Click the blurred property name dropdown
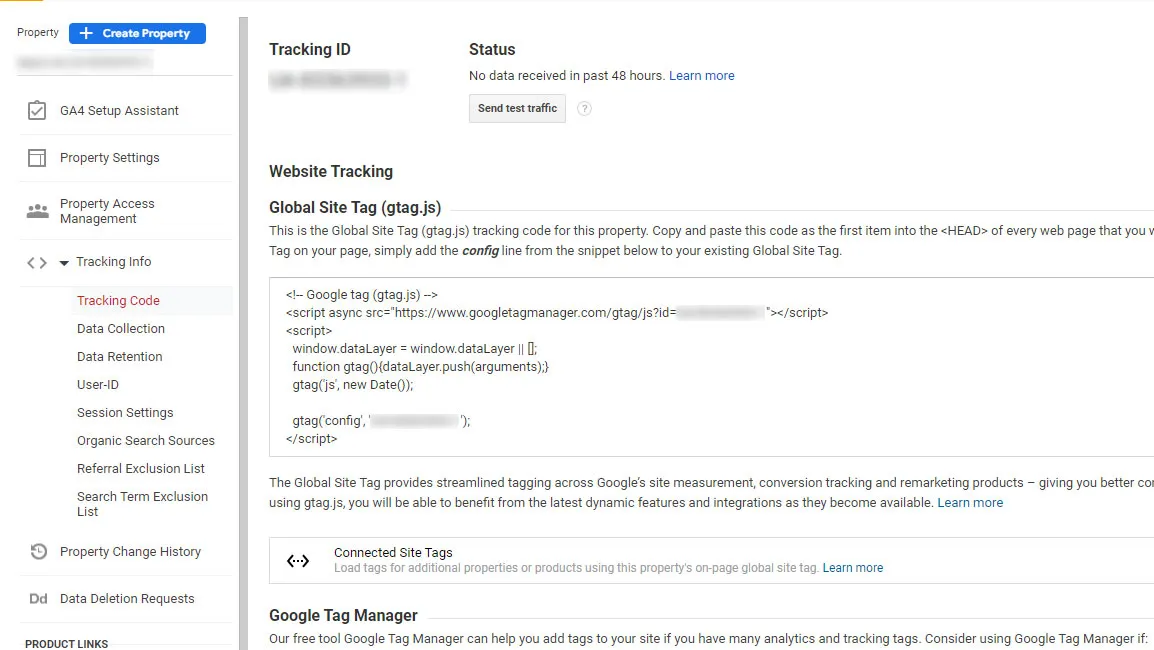This screenshot has height=650, width=1154. 84,63
